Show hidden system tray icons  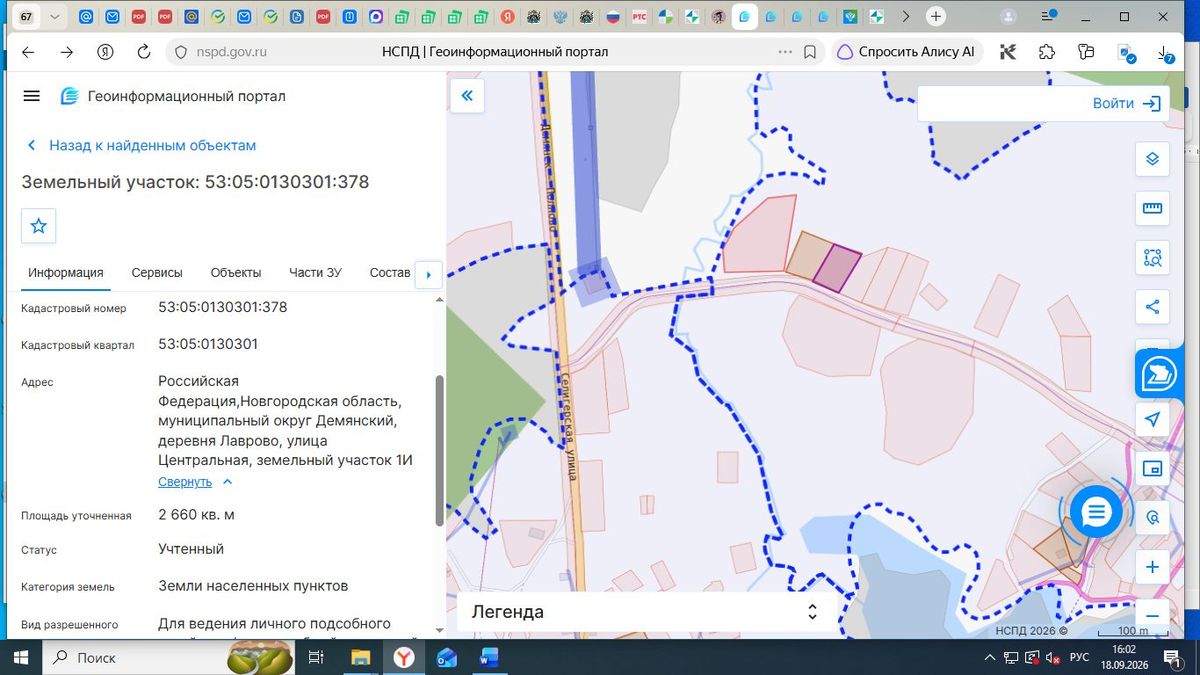990,658
